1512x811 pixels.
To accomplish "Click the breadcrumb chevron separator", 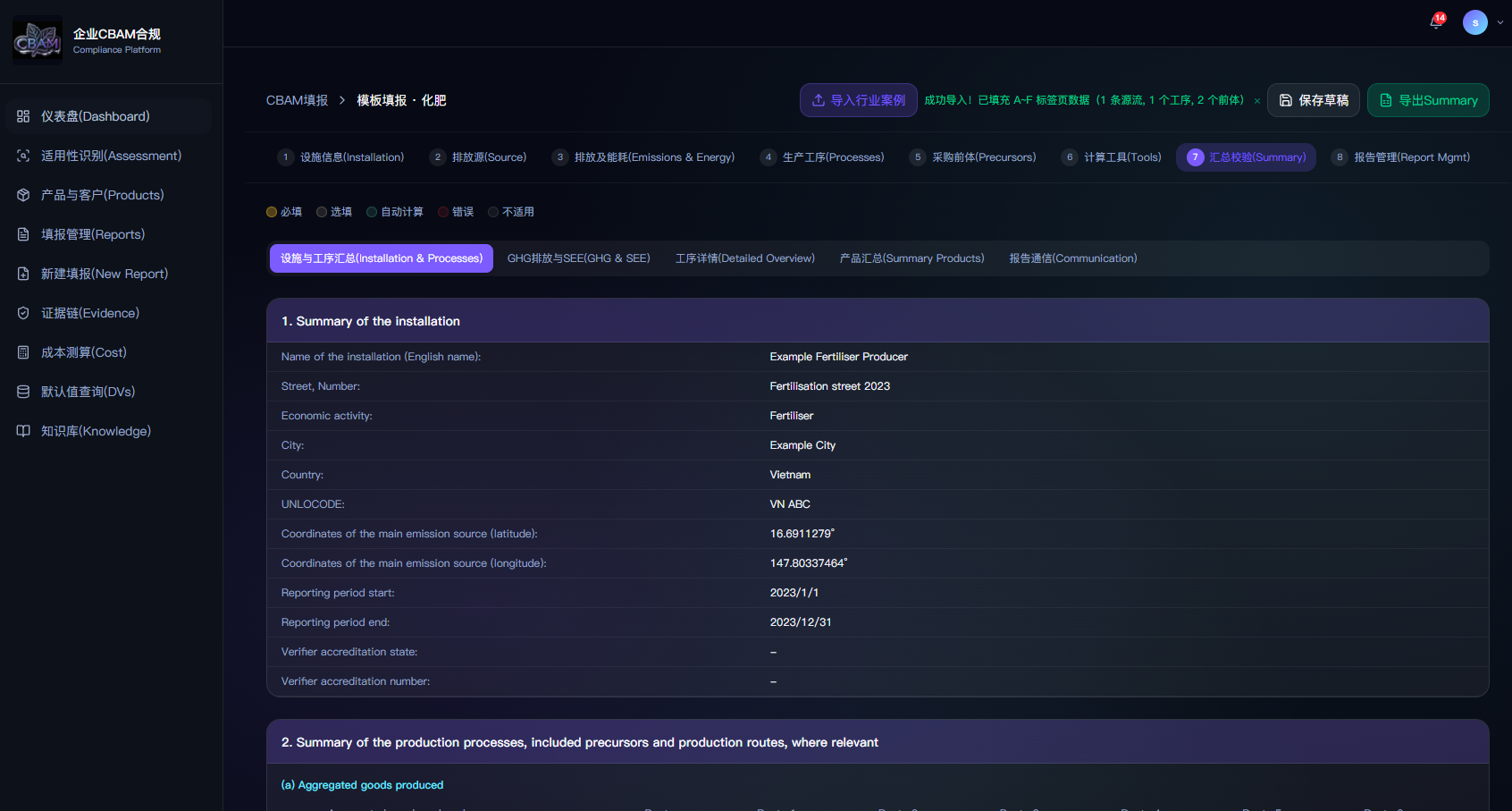I will [342, 100].
